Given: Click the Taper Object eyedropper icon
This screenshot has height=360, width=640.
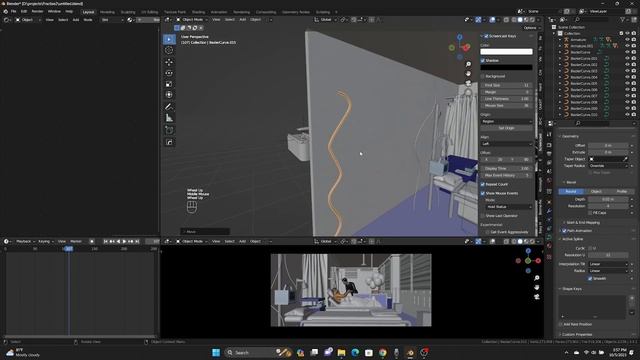Looking at the screenshot, I should (x=625, y=159).
